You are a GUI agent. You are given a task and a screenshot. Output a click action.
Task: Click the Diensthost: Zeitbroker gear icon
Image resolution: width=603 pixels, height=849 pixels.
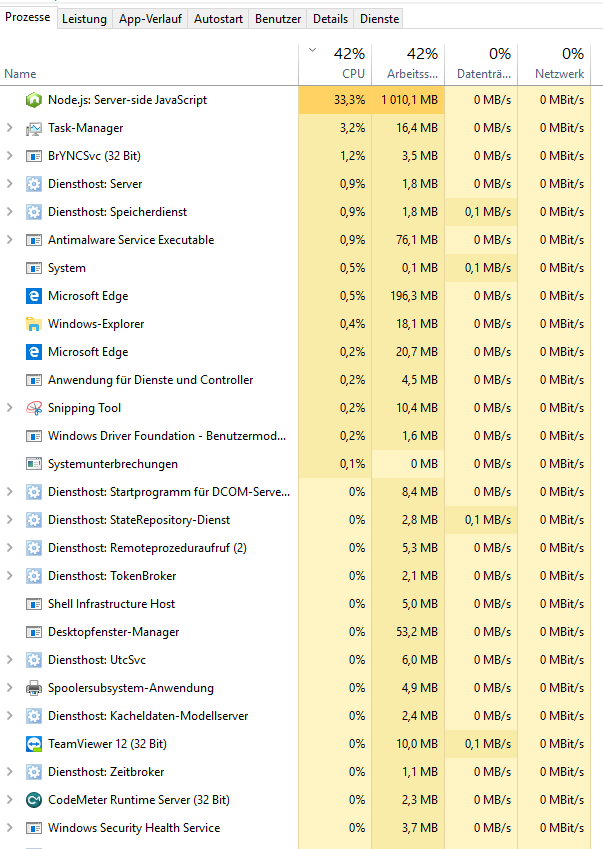[x=34, y=772]
